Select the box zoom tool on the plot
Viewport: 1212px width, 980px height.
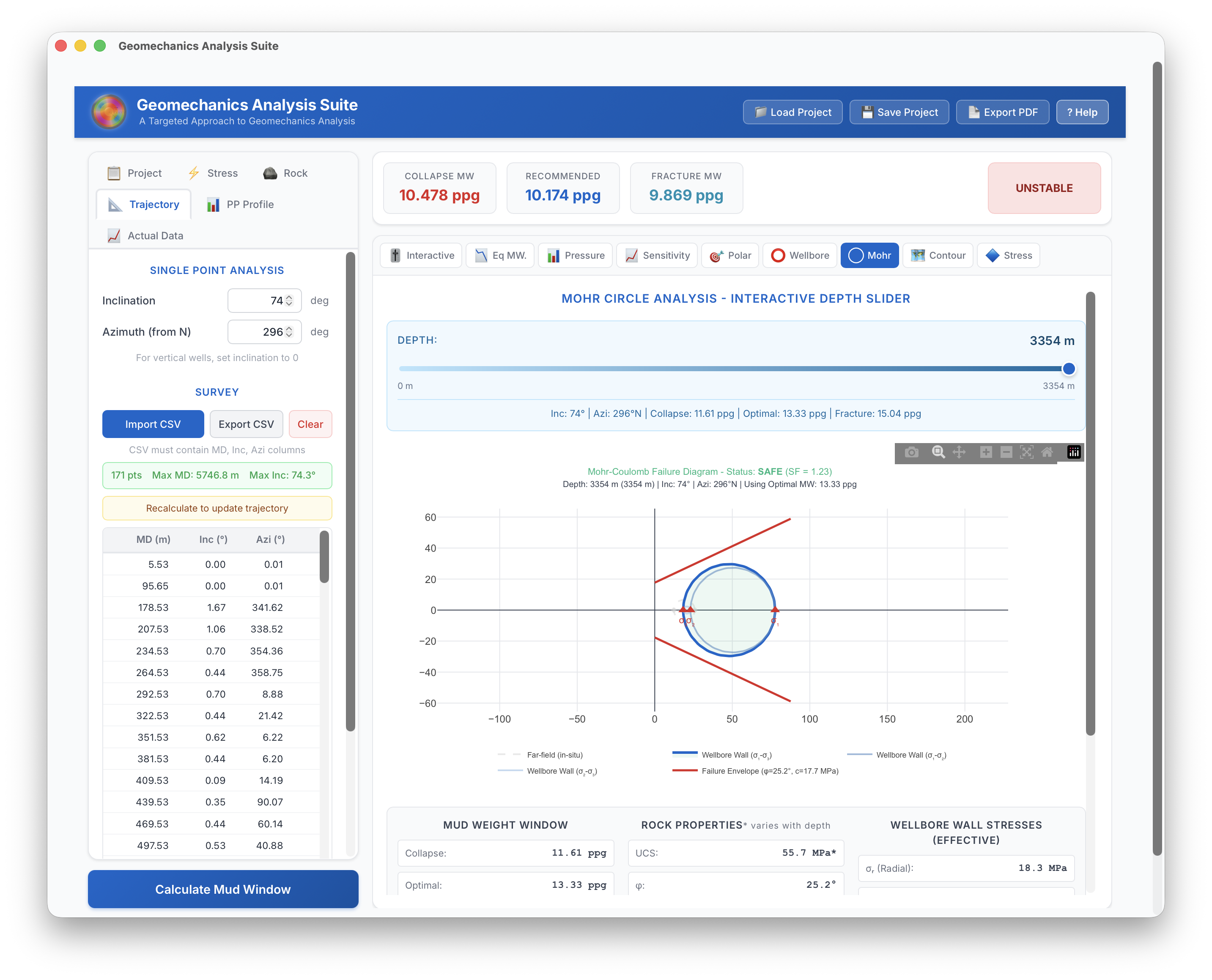(x=939, y=452)
